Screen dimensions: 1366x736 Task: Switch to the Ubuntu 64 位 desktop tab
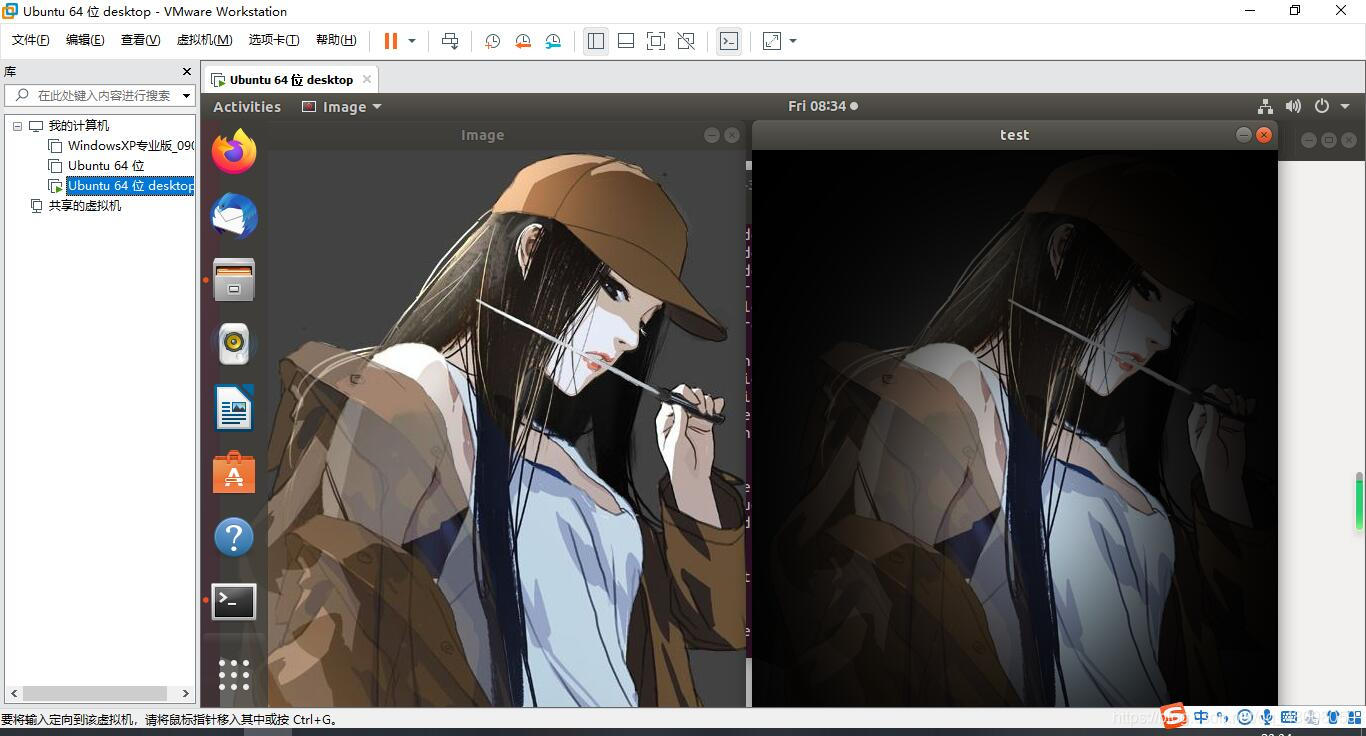[291, 79]
